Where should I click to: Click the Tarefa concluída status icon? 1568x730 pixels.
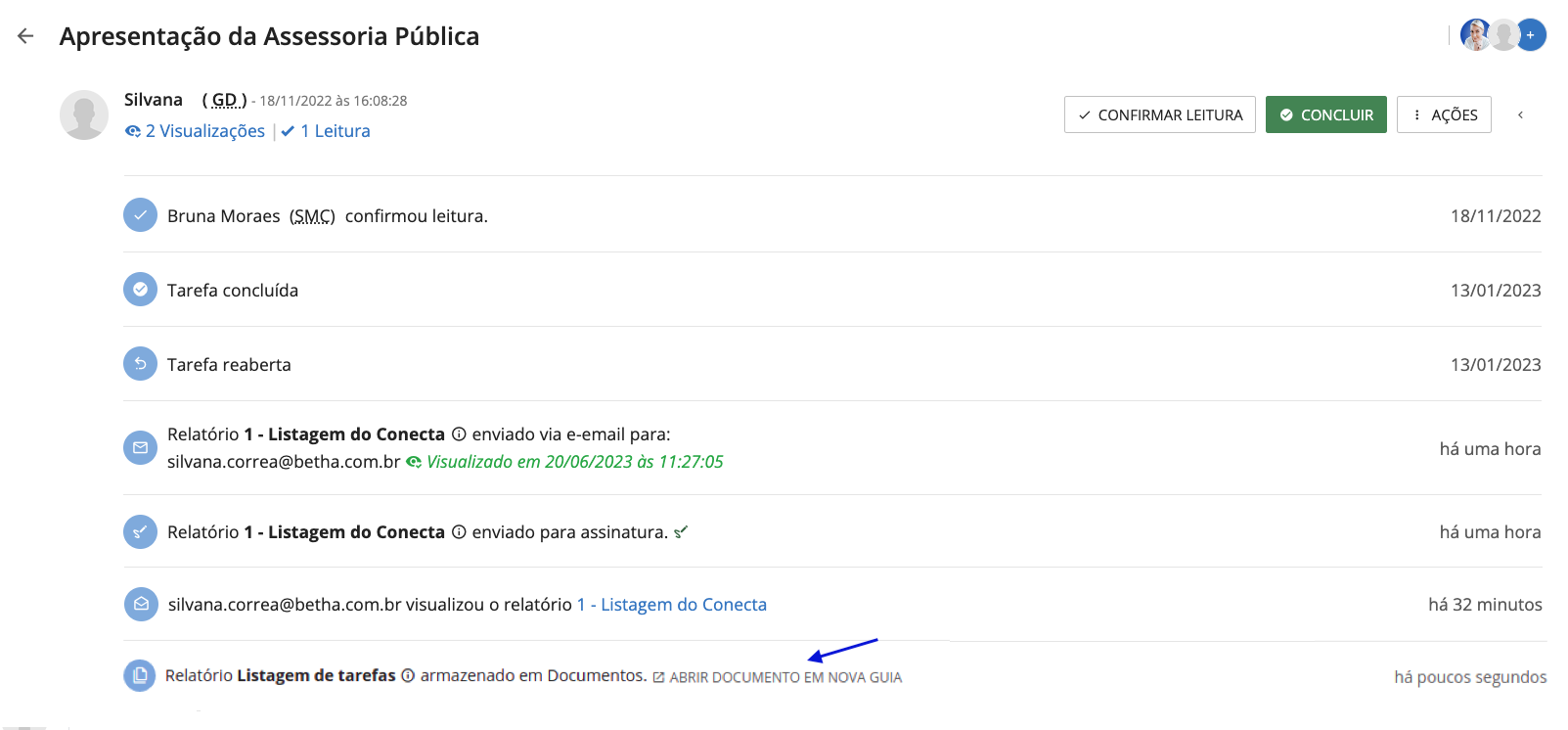pyautogui.click(x=140, y=290)
